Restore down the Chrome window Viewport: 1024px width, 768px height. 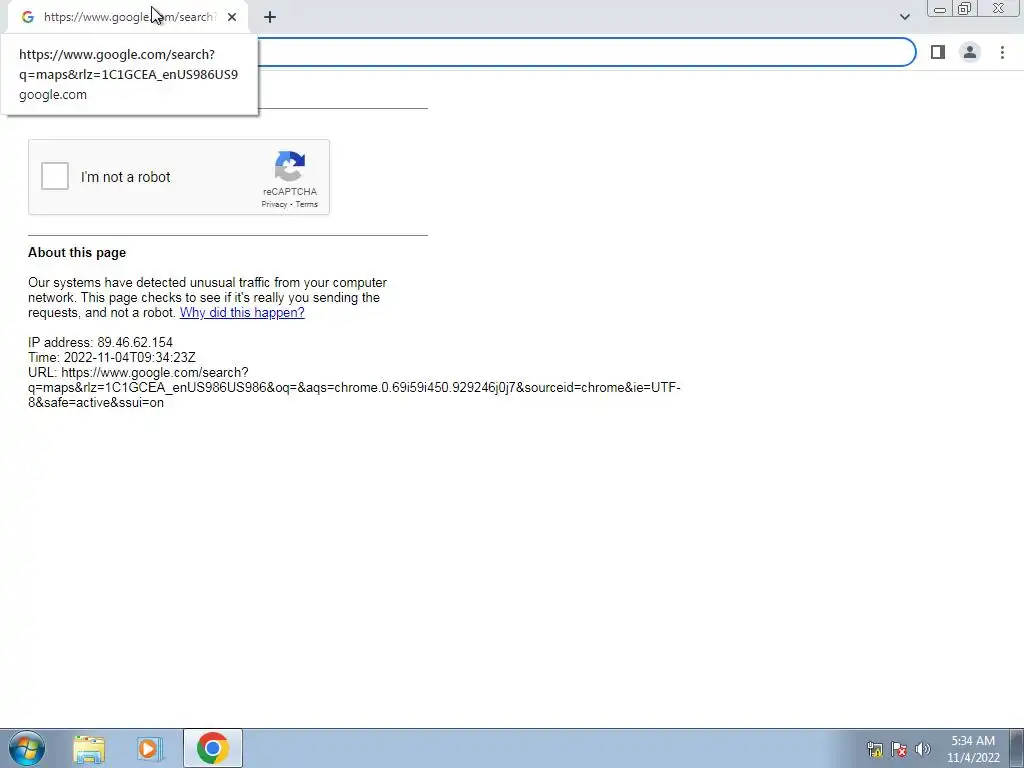pyautogui.click(x=965, y=8)
